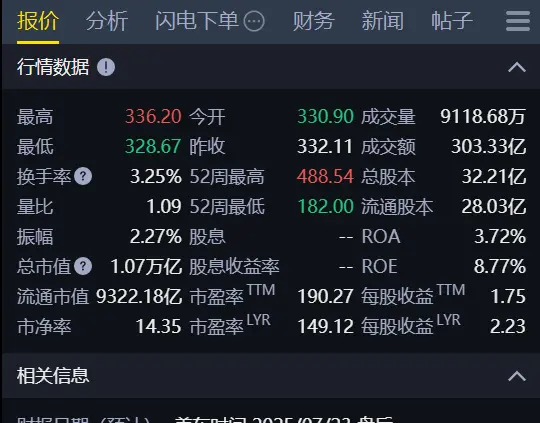The image size is (540, 423).
Task: Open the 闪电下单 more options circle icon
Action: tap(254, 21)
